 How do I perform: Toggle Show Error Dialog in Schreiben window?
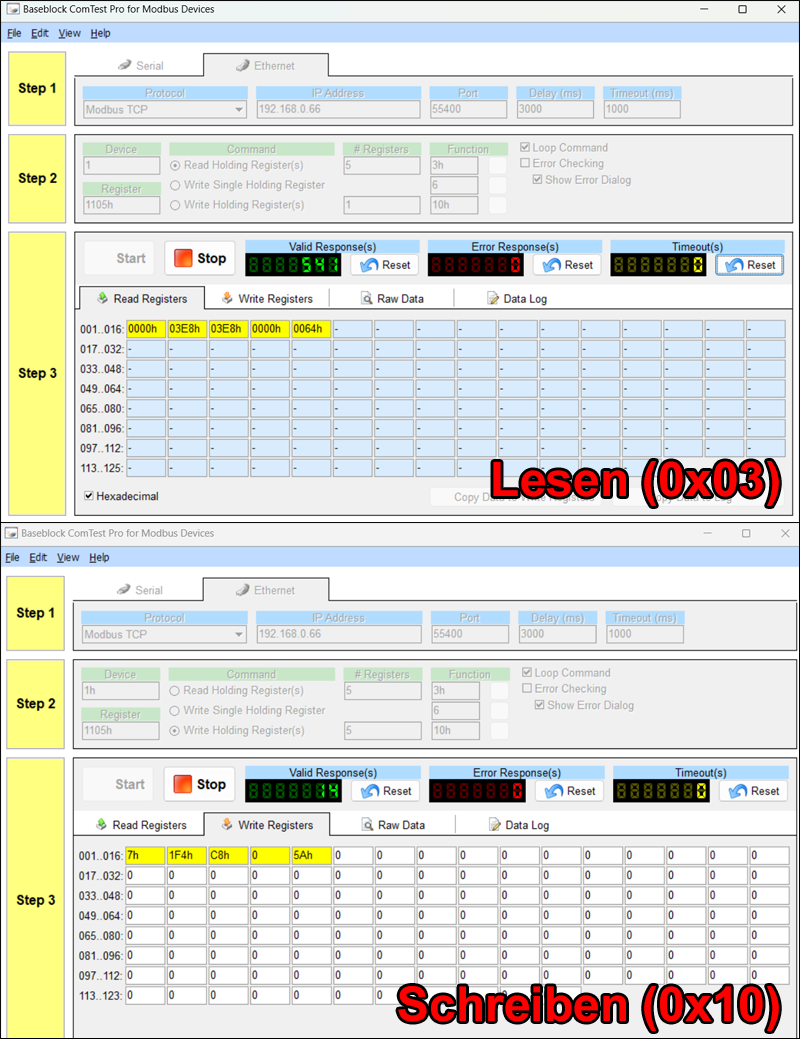[x=540, y=705]
